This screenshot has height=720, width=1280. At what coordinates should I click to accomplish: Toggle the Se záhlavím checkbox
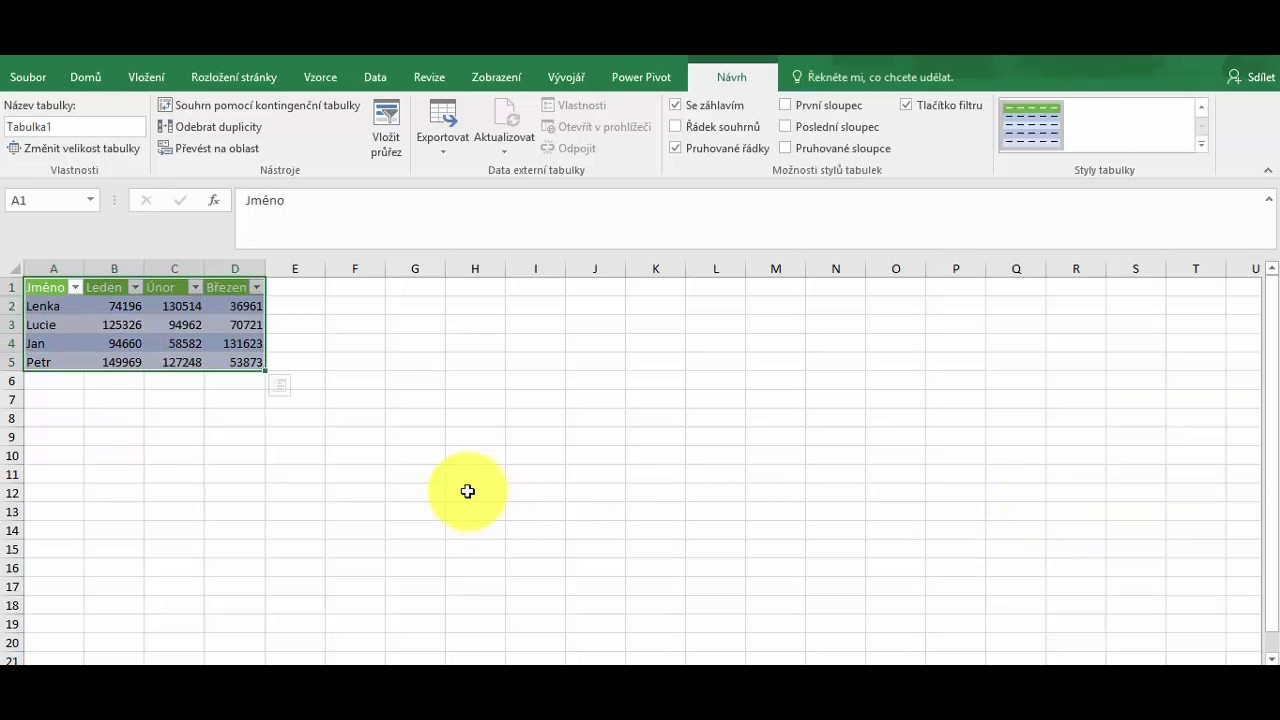coord(676,105)
